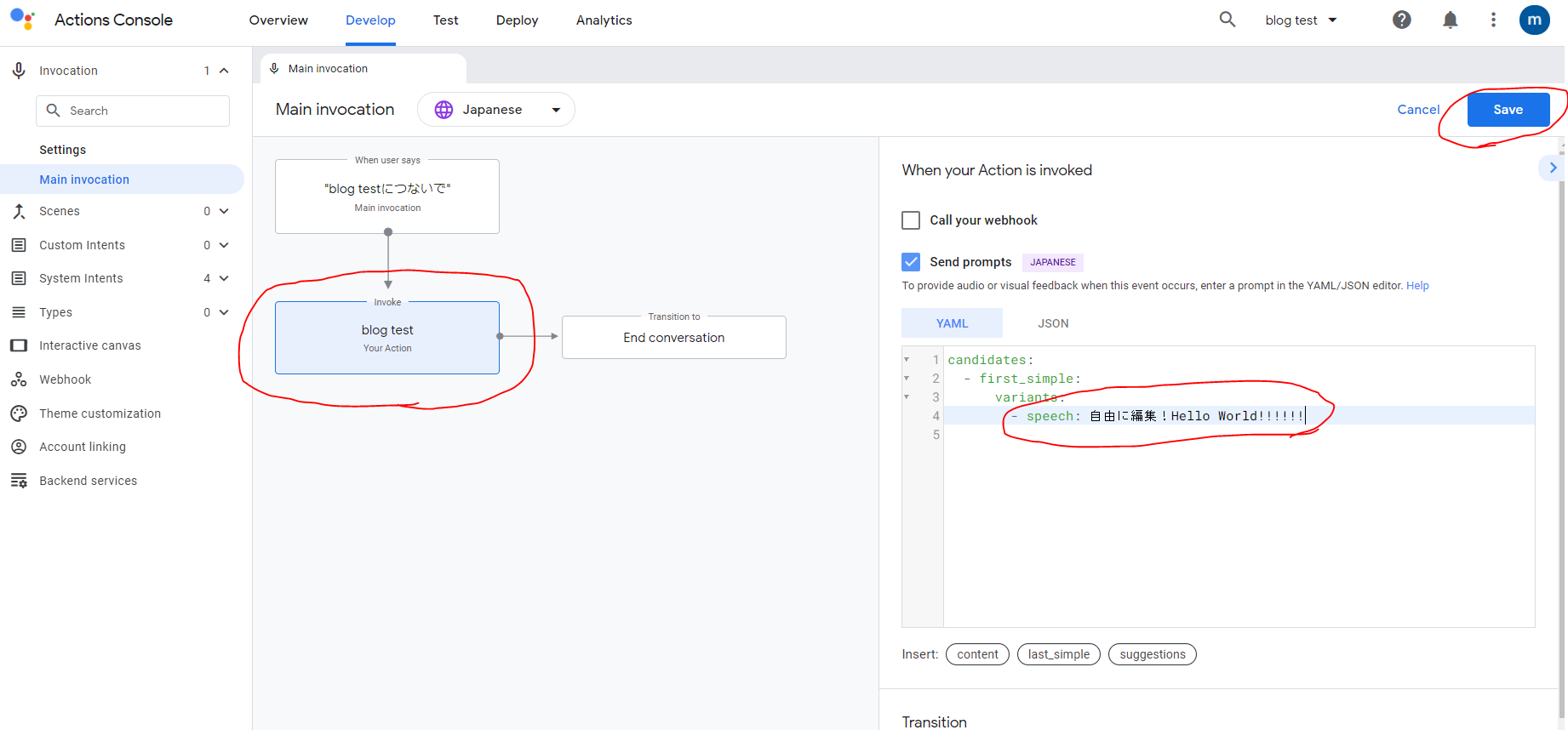Click the Webhook icon in sidebar

click(x=19, y=379)
